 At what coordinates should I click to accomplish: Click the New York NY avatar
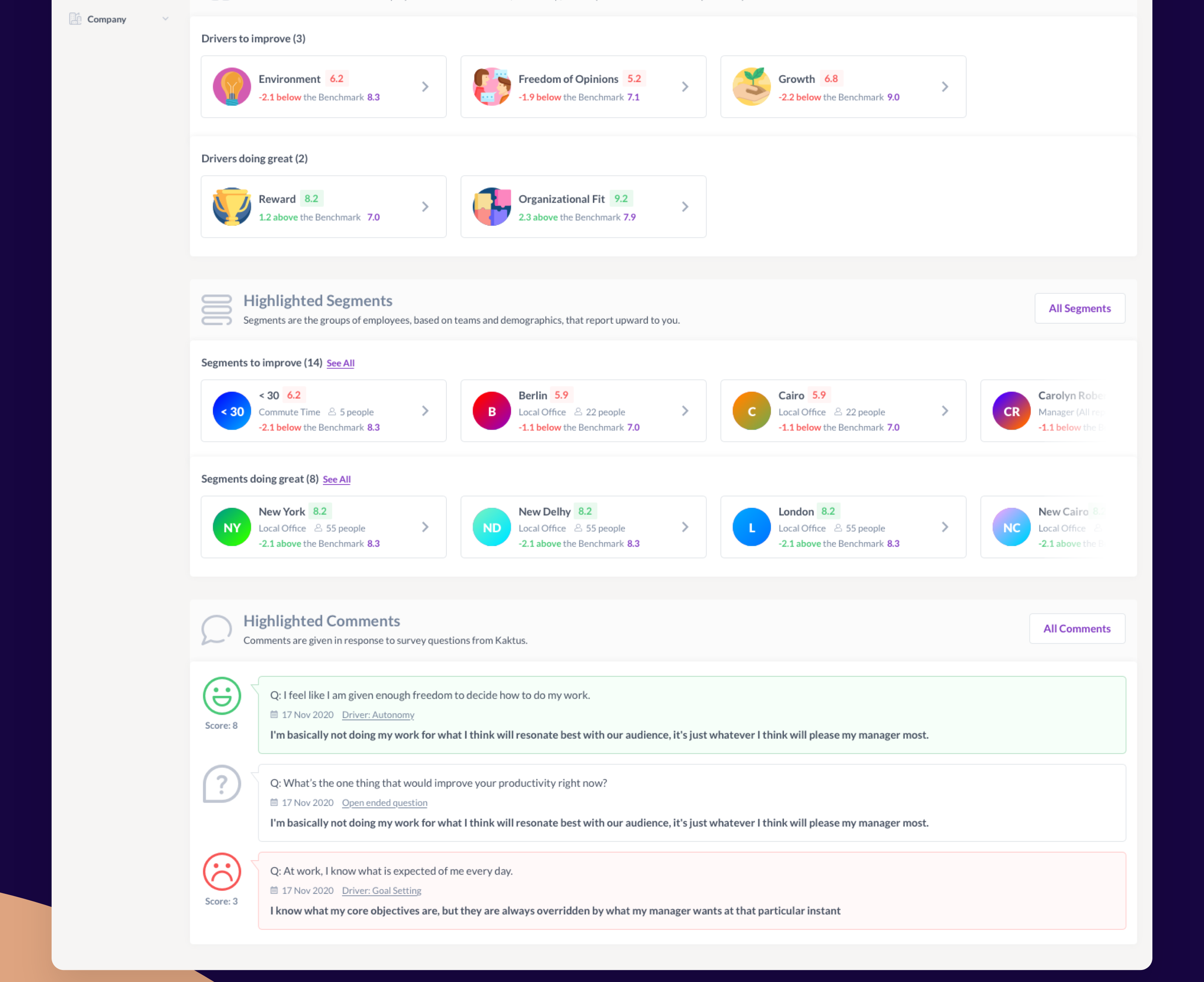click(231, 527)
